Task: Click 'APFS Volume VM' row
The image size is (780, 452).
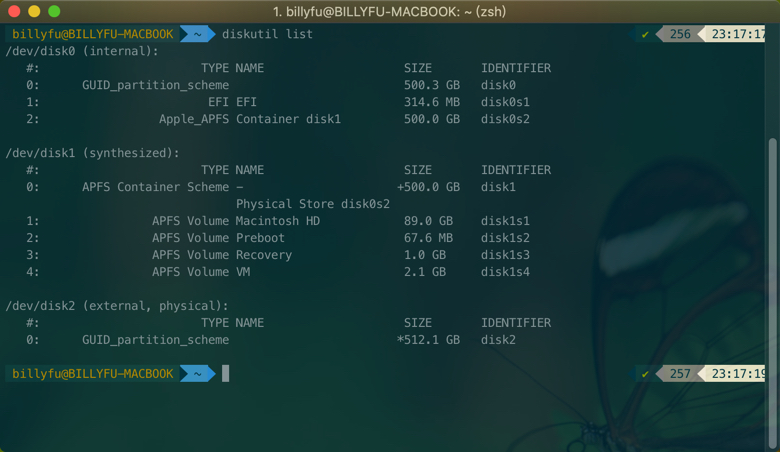Action: [x=201, y=272]
